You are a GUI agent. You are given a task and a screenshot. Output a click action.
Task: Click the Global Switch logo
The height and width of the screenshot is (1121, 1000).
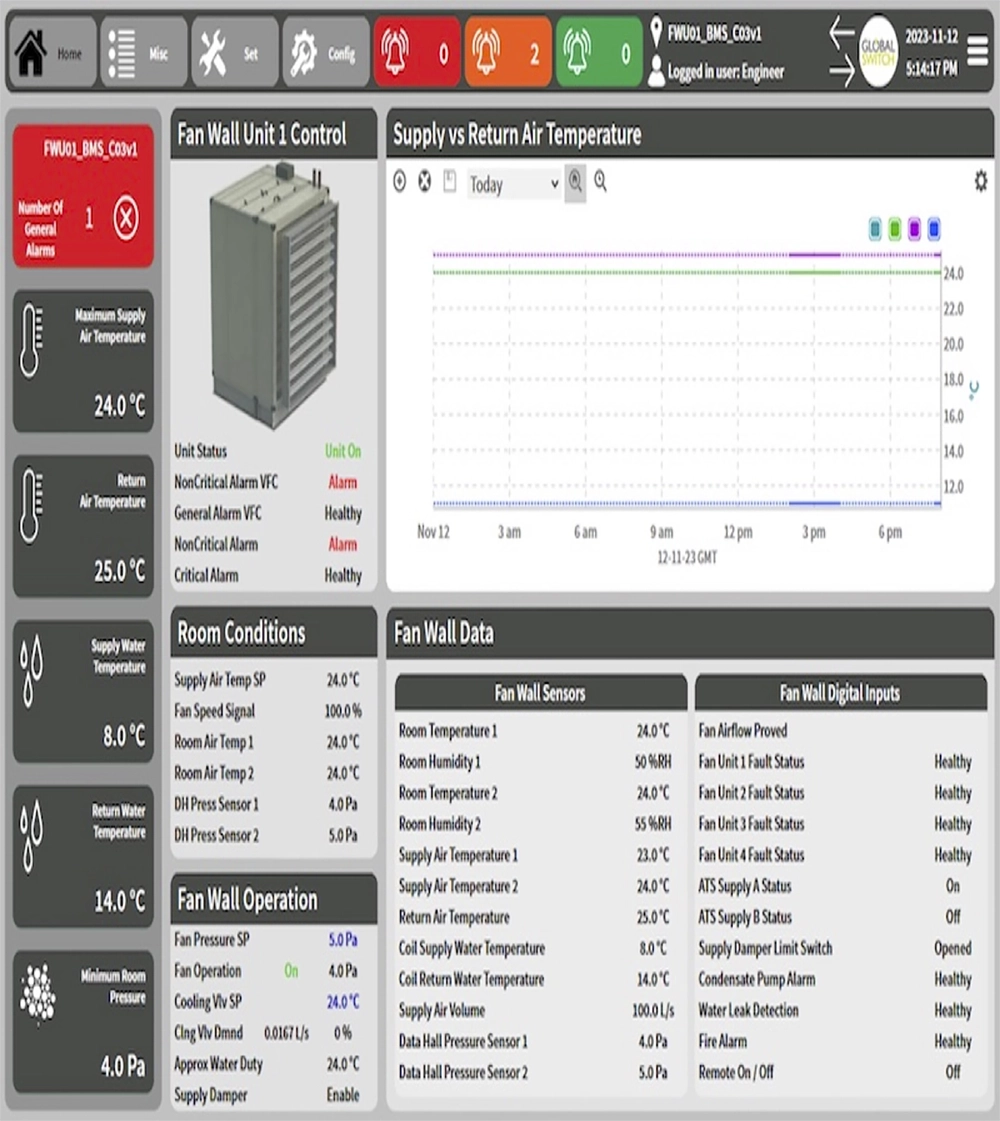pos(877,51)
